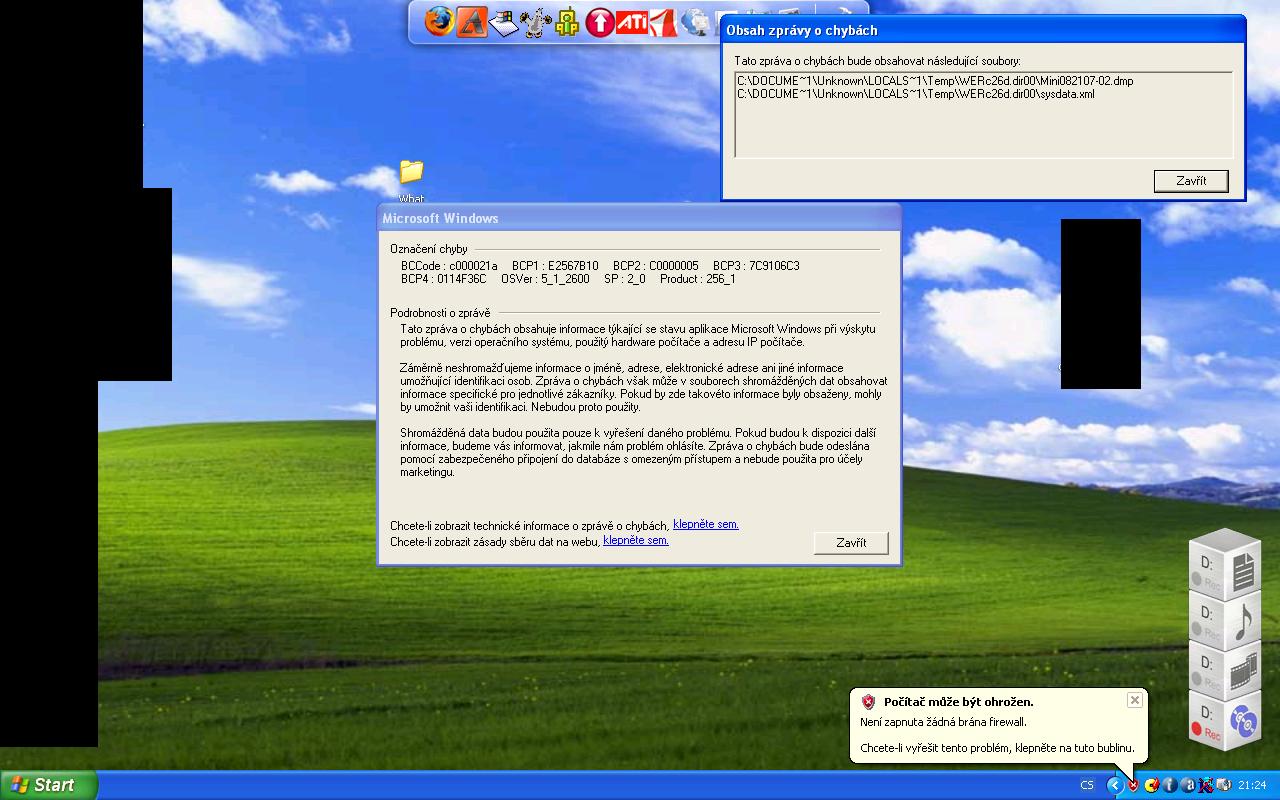Click the shield icon in the firewall balloon
This screenshot has height=800, width=1280.
[x=868, y=702]
